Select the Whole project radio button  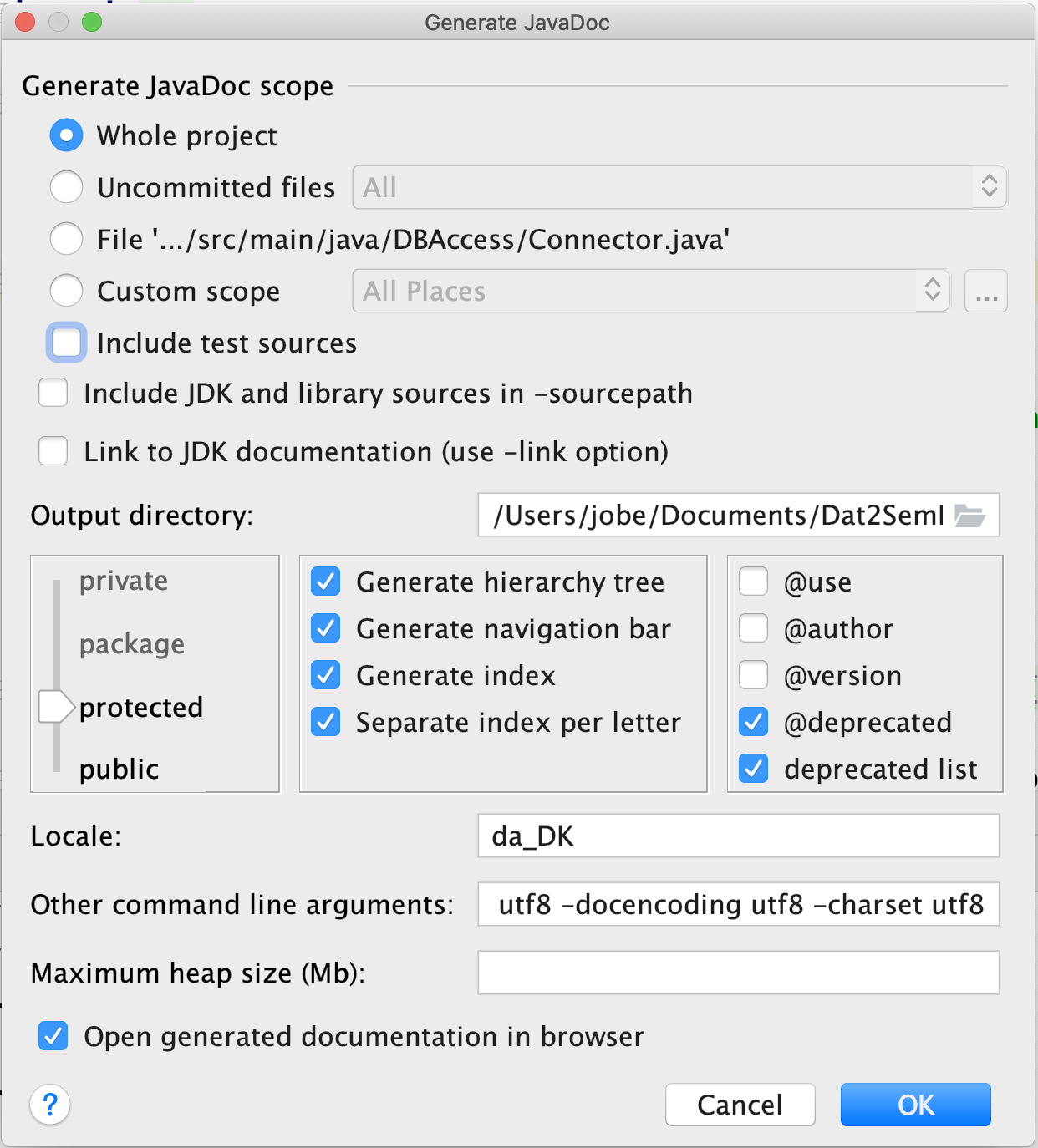pyautogui.click(x=67, y=135)
